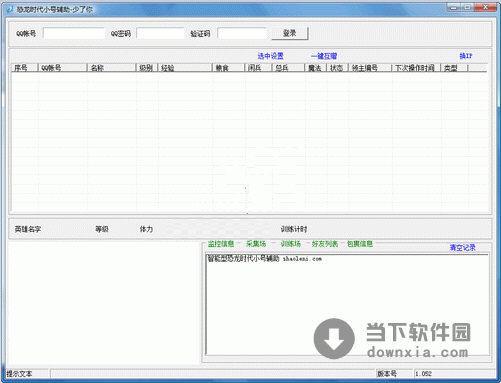Open the 包裹信息 tab
501x383 pixels.
pos(360,244)
